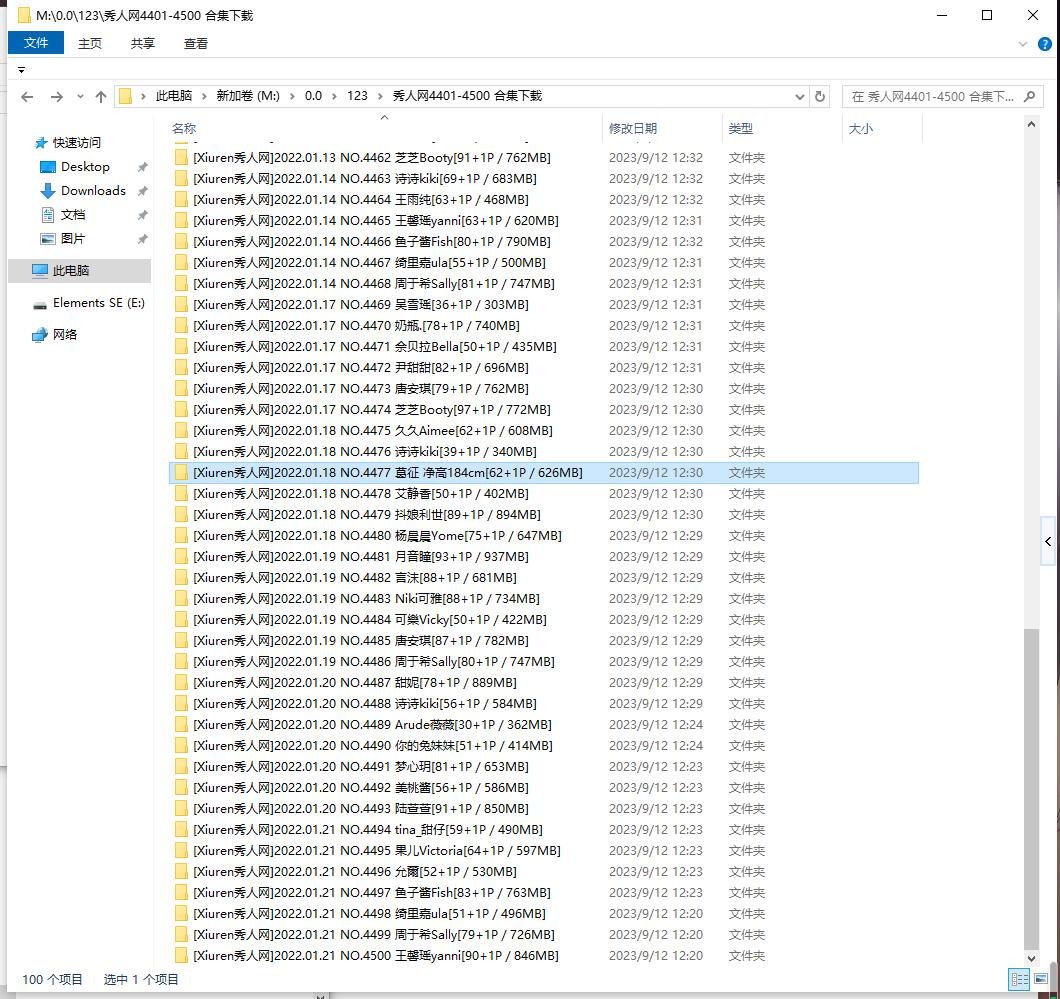Select 网络 in the navigation pane
This screenshot has height=999, width=1060.
click(64, 335)
